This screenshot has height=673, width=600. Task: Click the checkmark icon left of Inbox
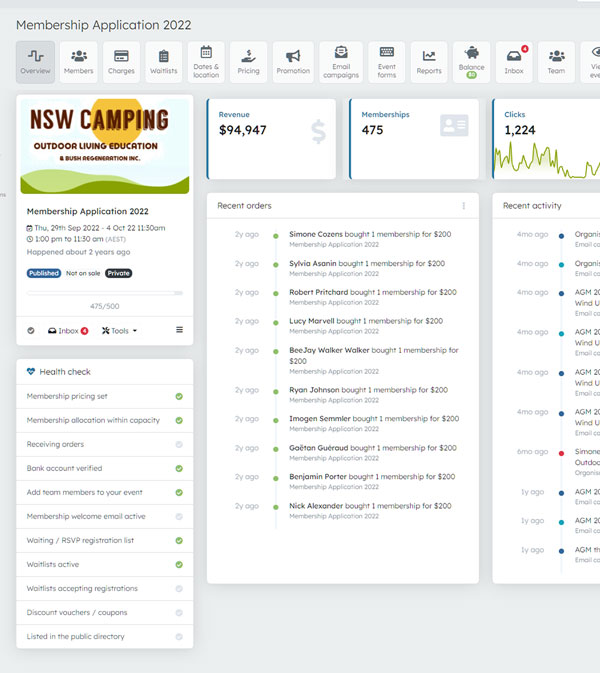point(31,331)
